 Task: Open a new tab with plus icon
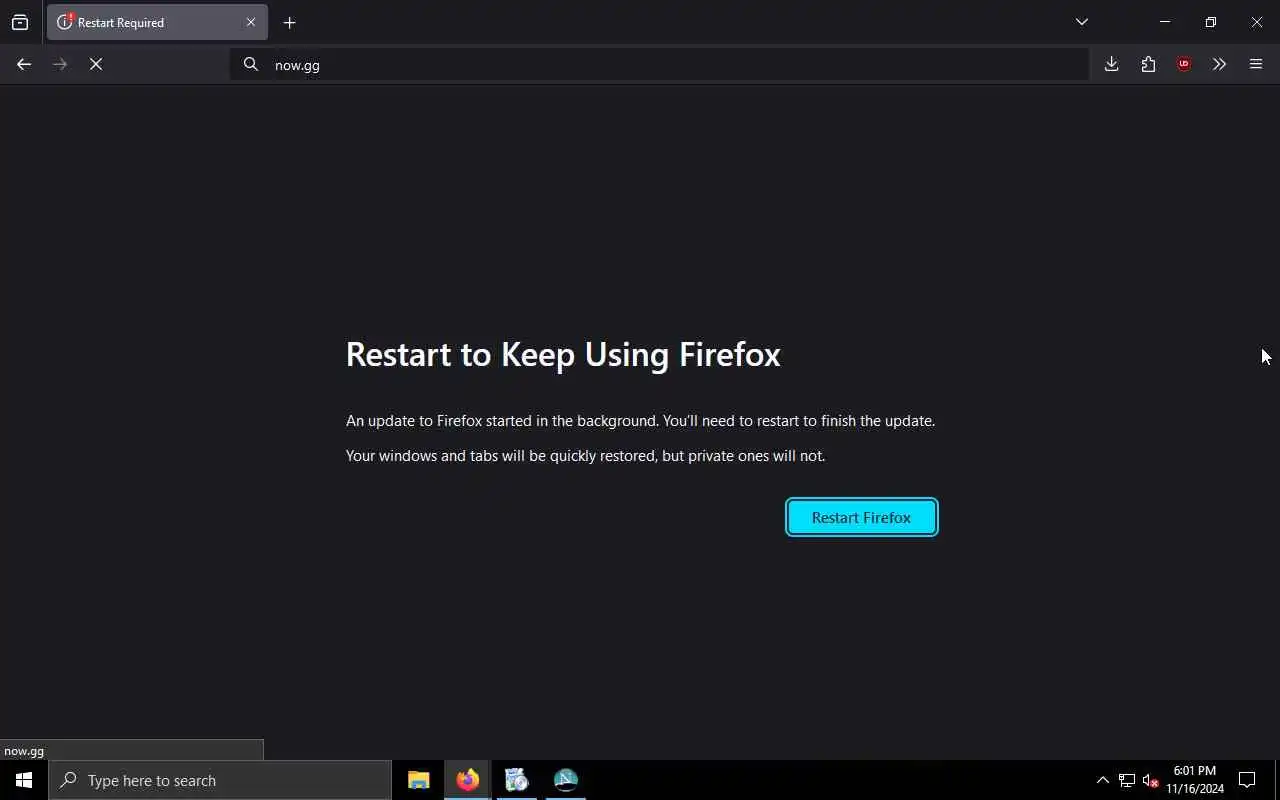289,22
